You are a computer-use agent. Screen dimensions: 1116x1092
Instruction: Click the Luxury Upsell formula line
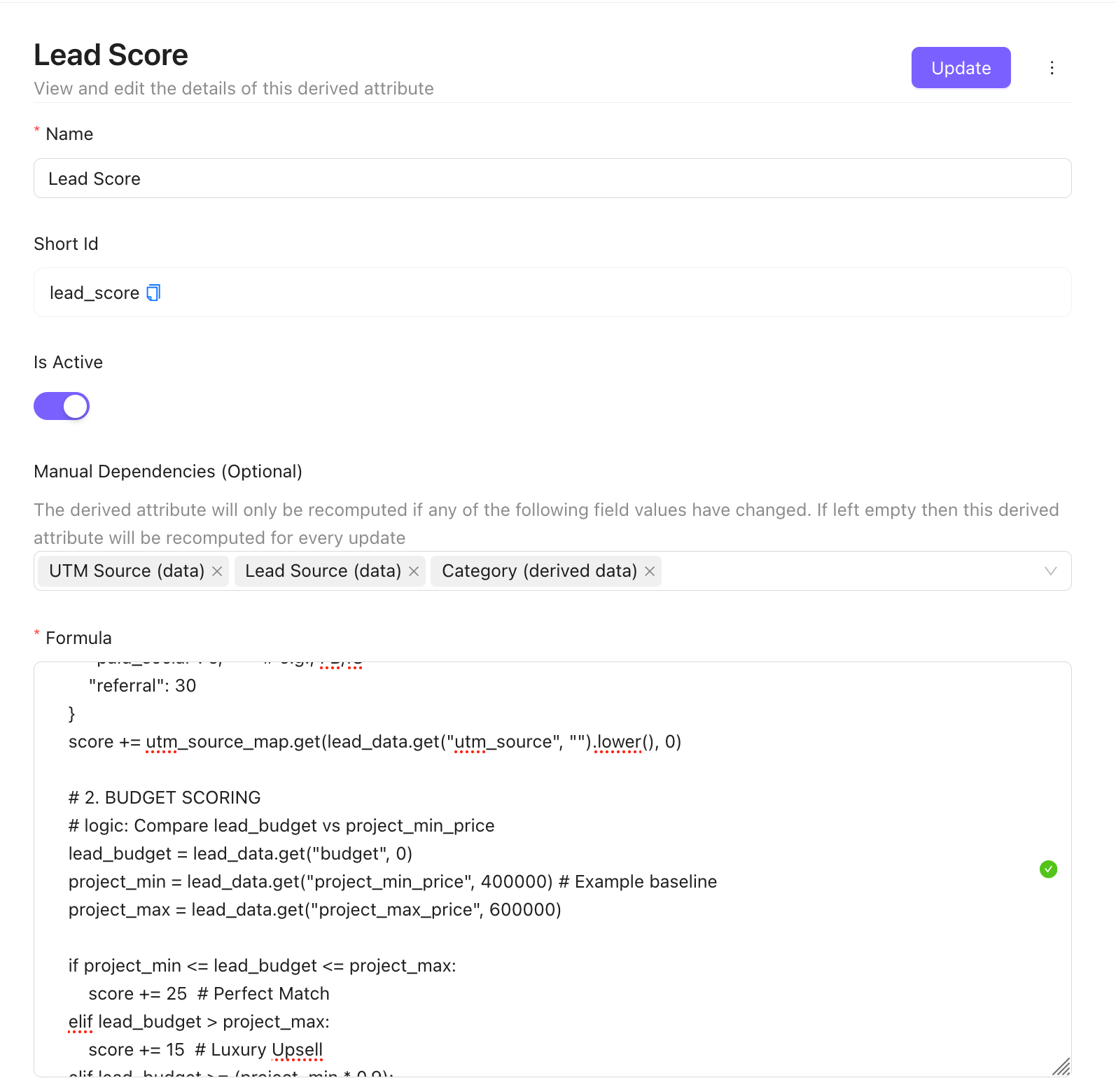click(x=205, y=1049)
